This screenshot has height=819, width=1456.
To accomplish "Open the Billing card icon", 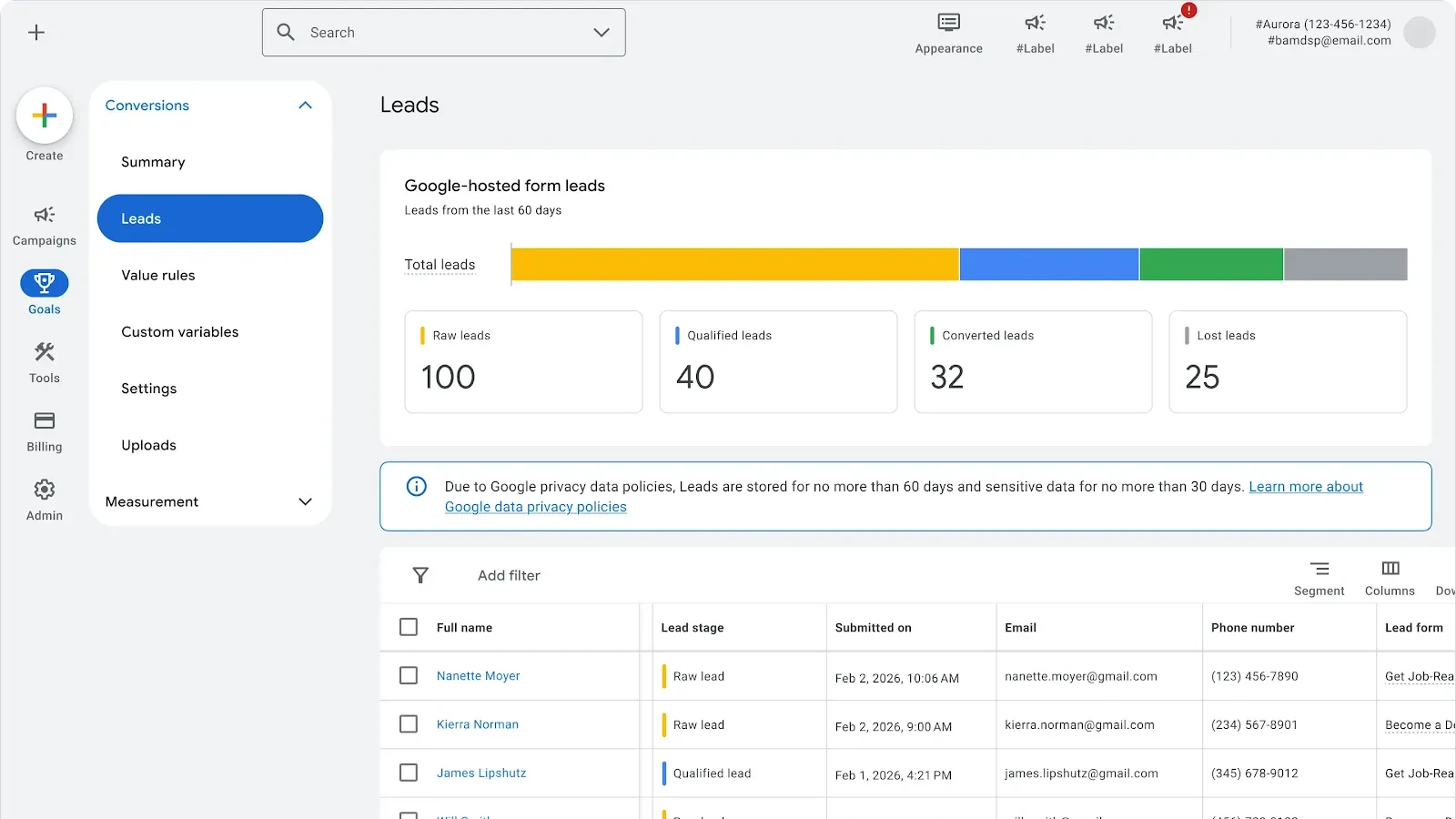I will tap(45, 420).
